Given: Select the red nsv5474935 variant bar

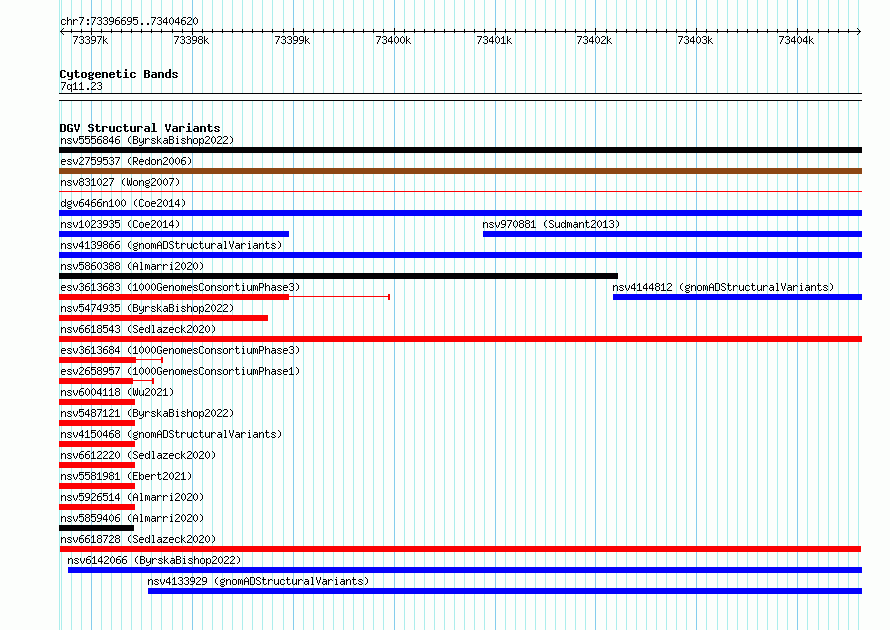Looking at the screenshot, I should point(163,318).
